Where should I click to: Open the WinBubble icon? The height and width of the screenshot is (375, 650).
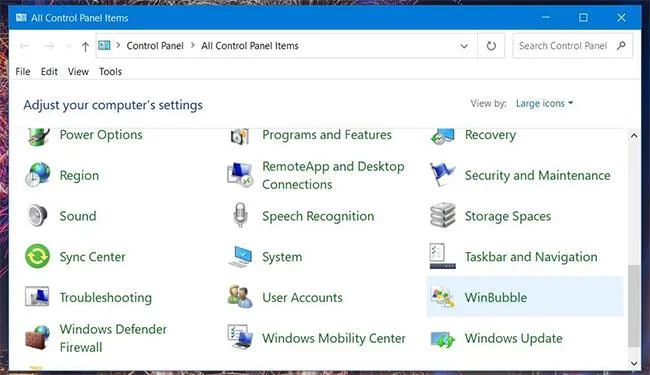(442, 297)
